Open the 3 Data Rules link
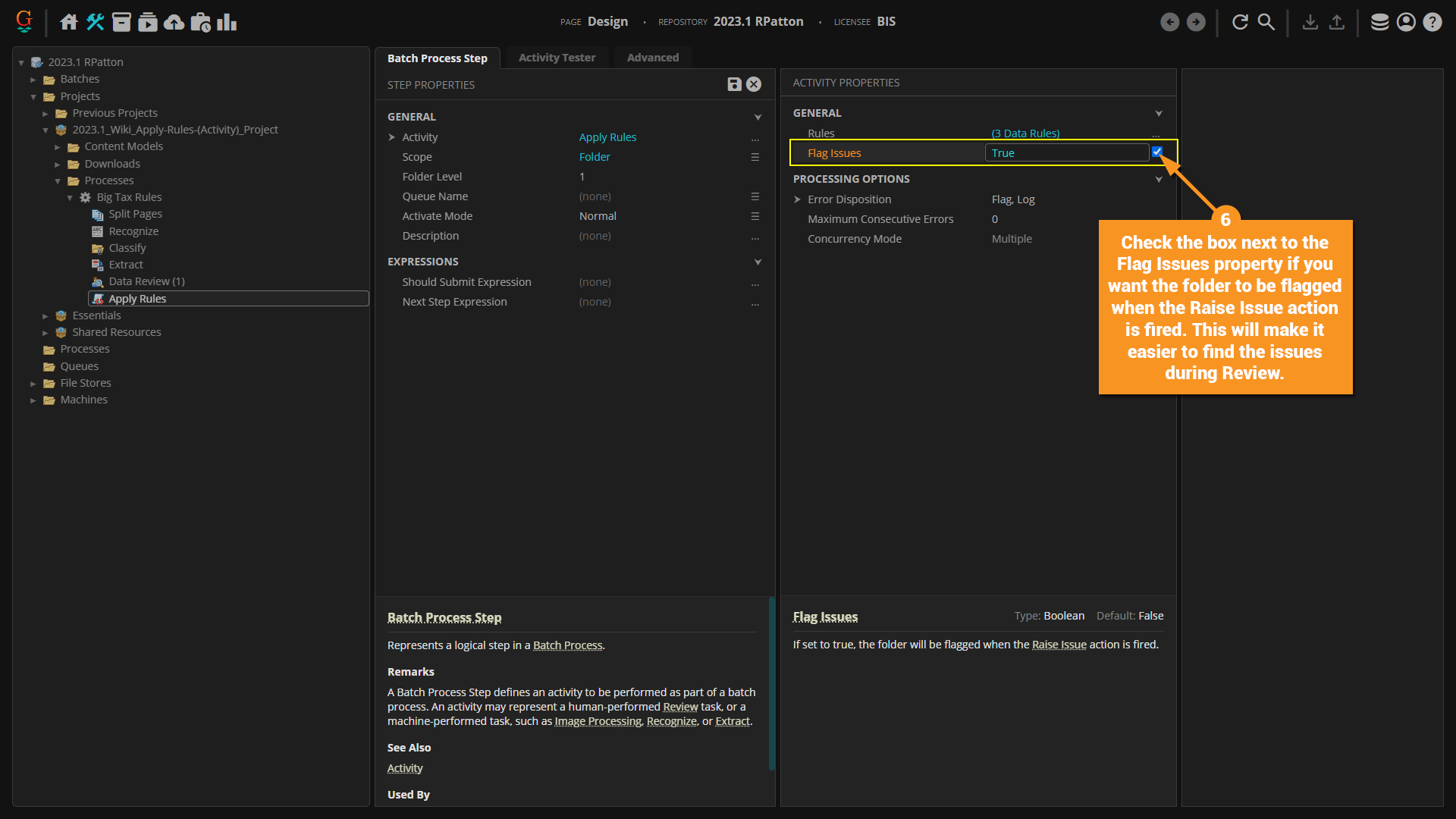Viewport: 1456px width, 819px height. (x=1025, y=133)
